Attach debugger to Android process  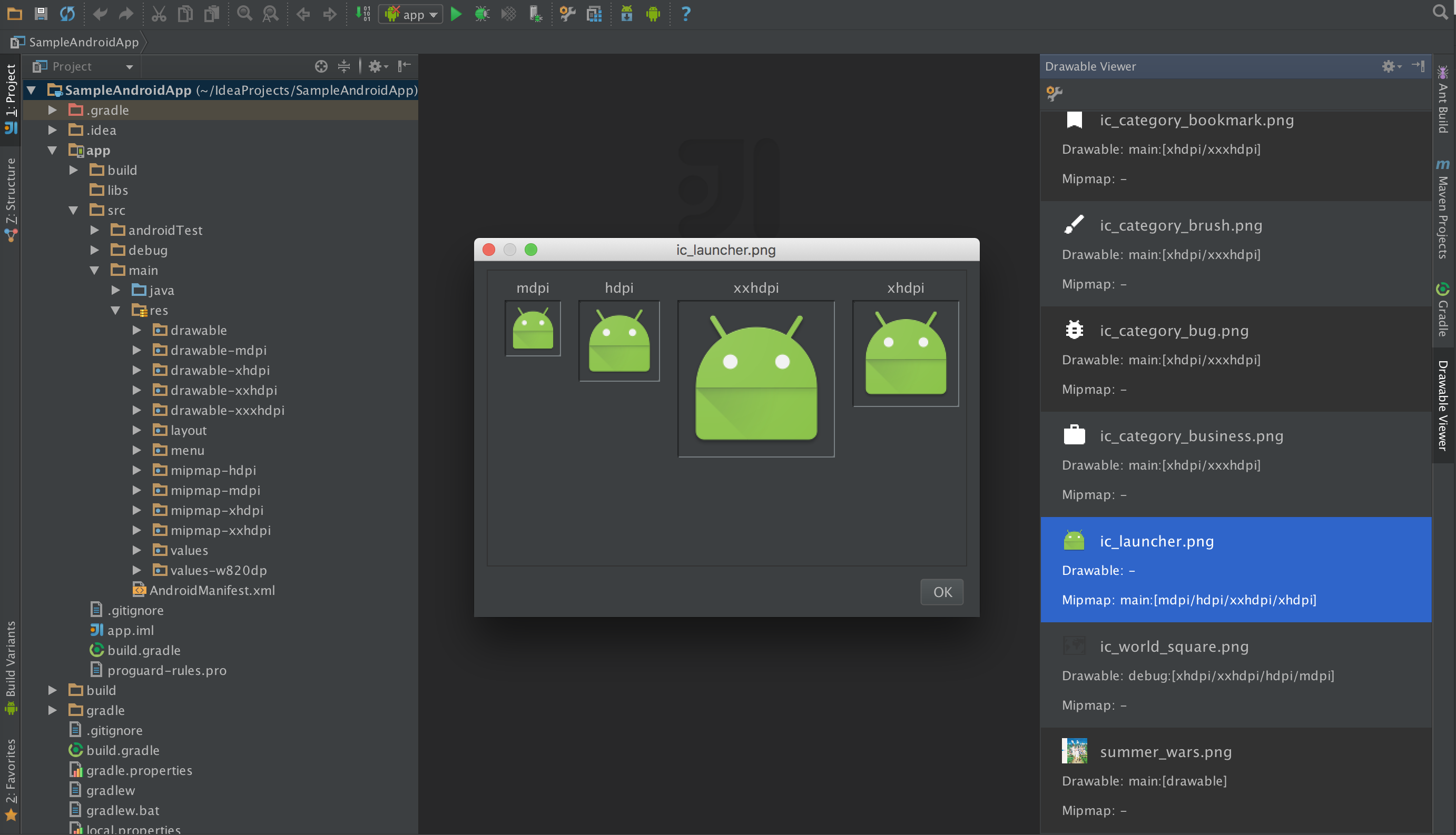(535, 14)
